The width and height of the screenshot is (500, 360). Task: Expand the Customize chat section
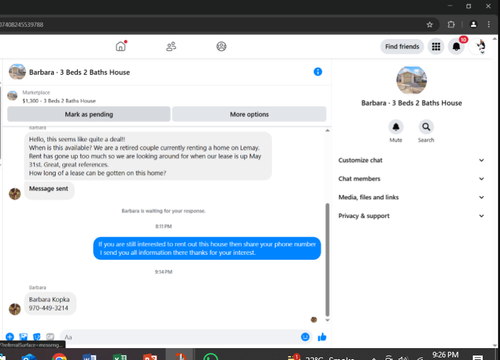click(411, 160)
